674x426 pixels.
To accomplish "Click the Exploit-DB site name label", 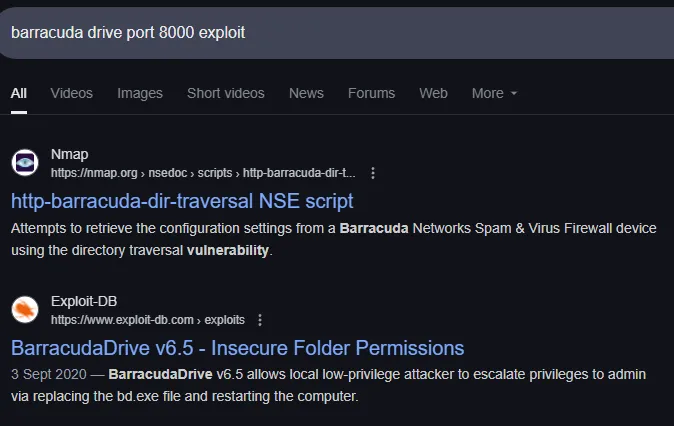I will 84,301.
